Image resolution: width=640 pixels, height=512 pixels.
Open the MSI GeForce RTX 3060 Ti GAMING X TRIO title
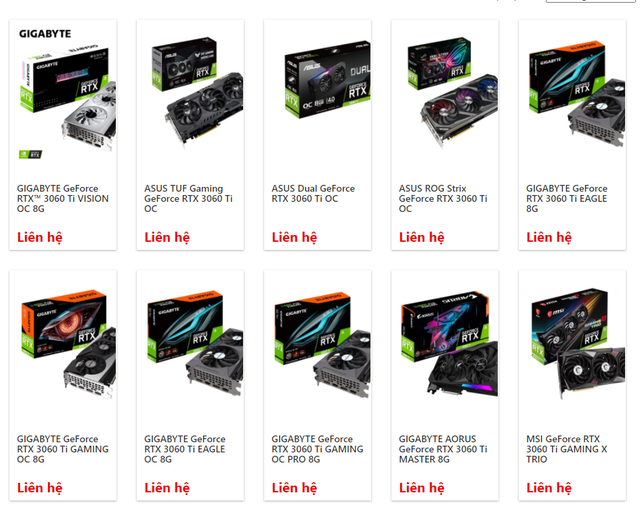click(567, 449)
